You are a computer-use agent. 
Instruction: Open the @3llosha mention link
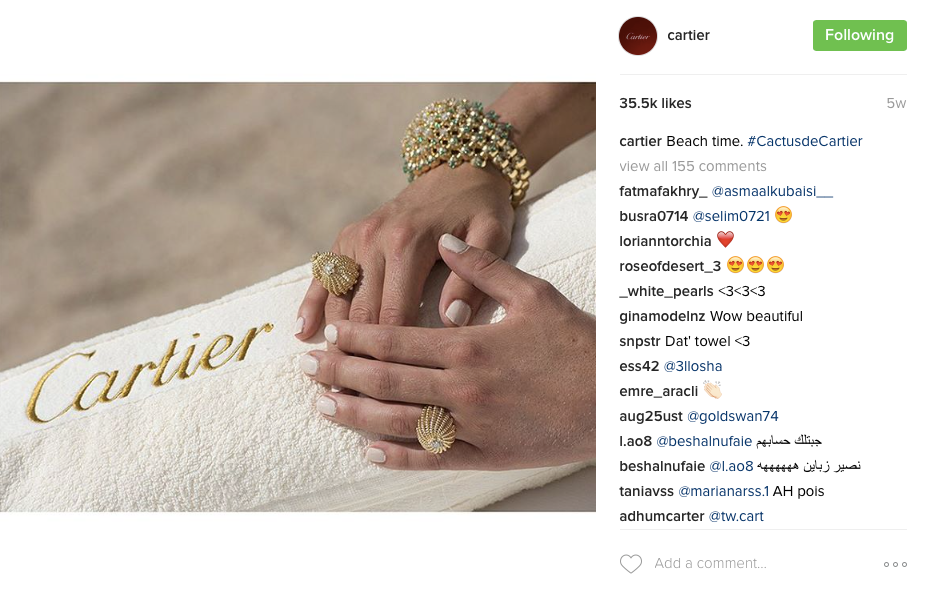(693, 366)
